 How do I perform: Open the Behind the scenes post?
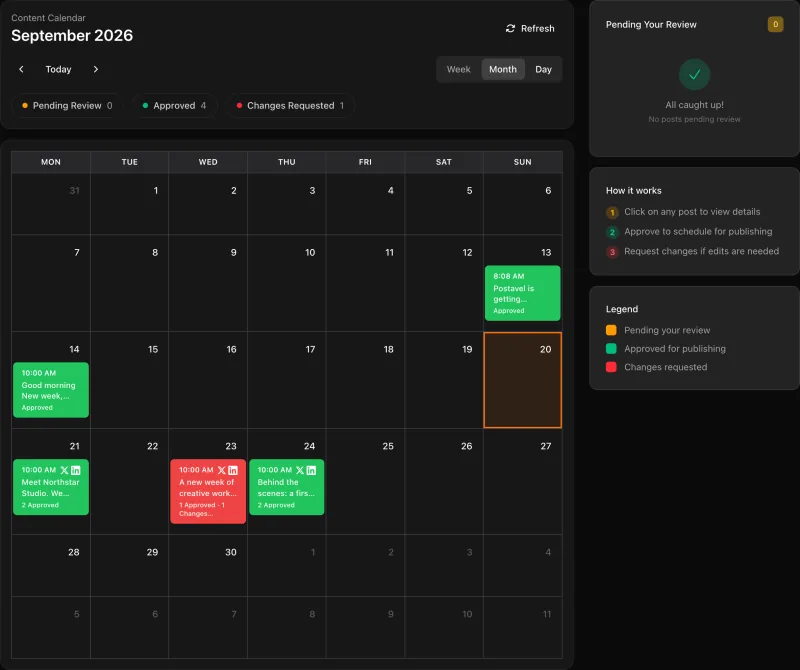click(286, 487)
